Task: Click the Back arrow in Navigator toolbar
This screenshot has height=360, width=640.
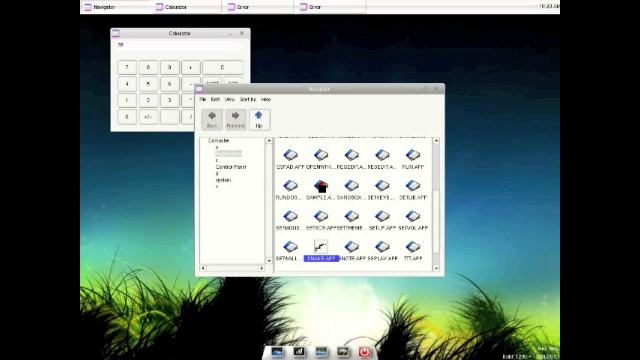Action: click(212, 119)
